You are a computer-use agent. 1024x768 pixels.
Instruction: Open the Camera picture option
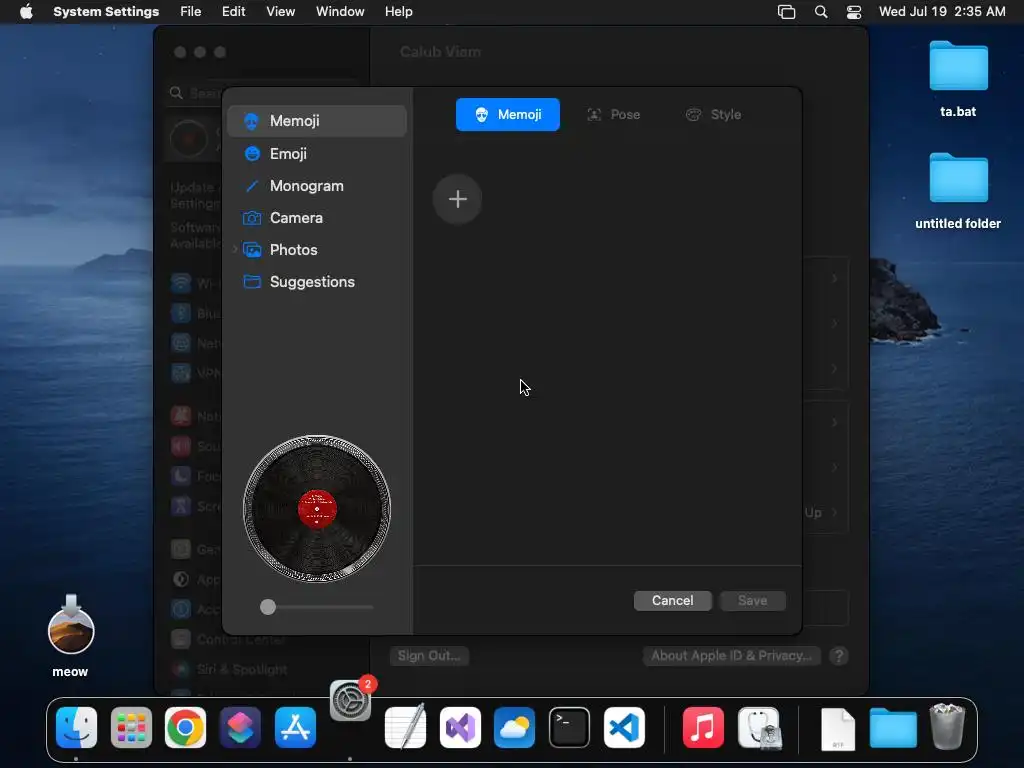(x=317, y=217)
